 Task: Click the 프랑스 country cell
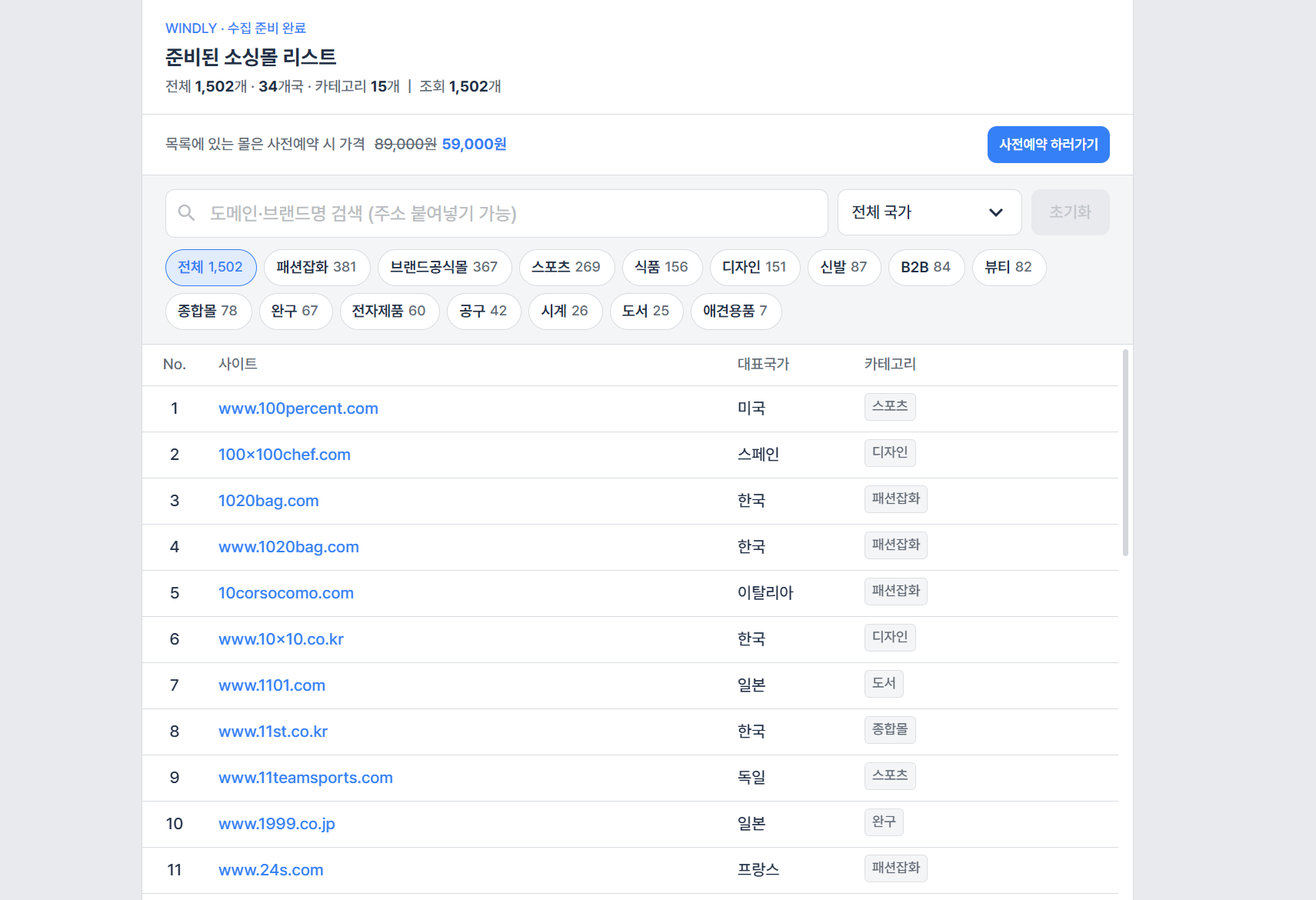[x=758, y=870]
